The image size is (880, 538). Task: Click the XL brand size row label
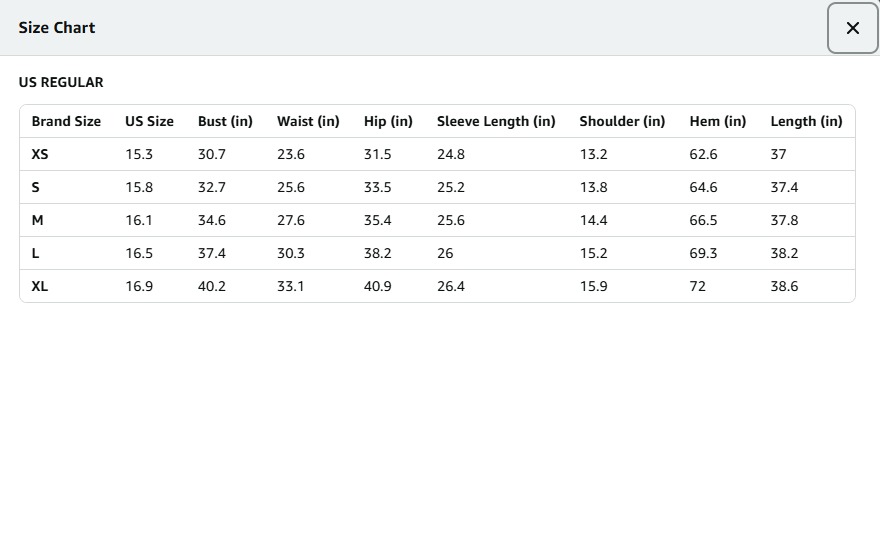coord(40,286)
